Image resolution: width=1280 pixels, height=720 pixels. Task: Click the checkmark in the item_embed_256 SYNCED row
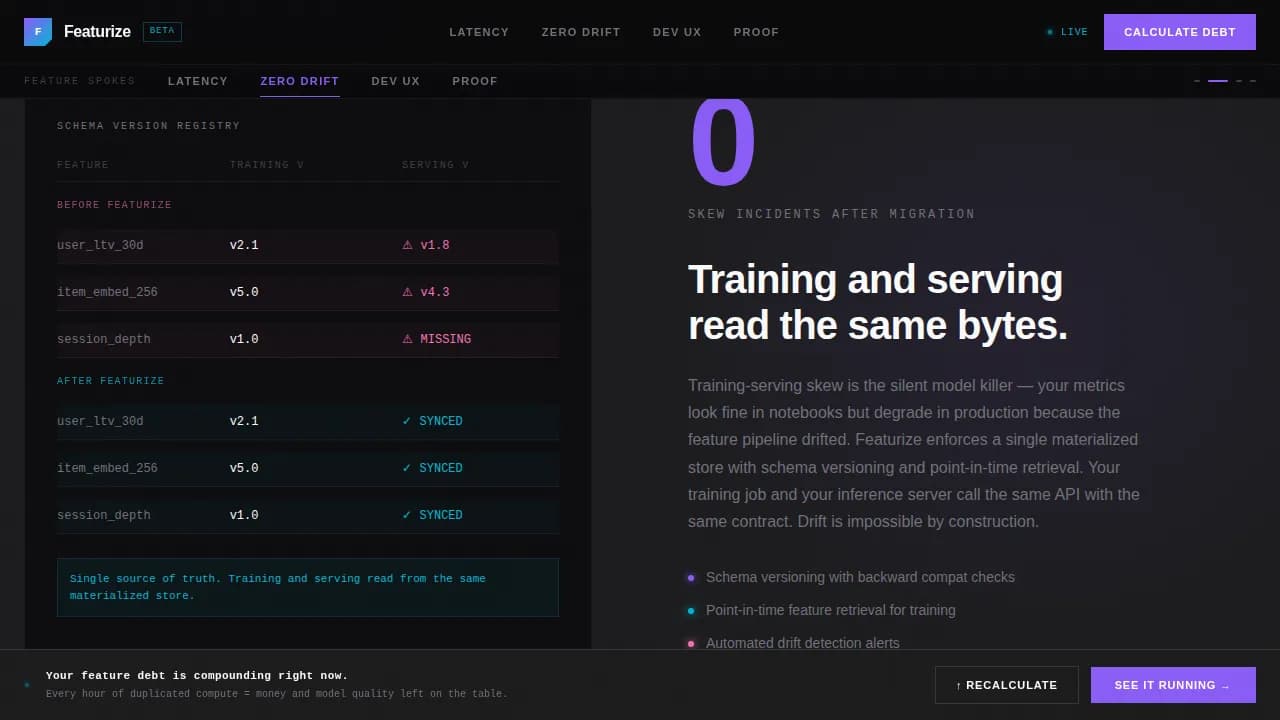tap(406, 468)
